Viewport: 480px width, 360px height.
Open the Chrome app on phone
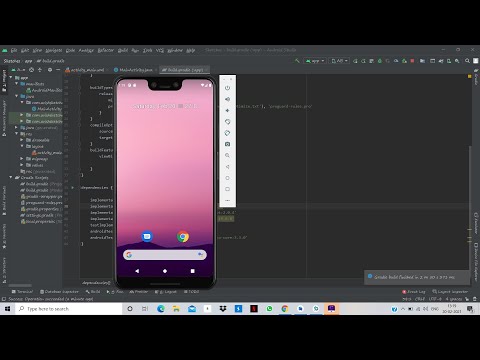tap(183, 236)
